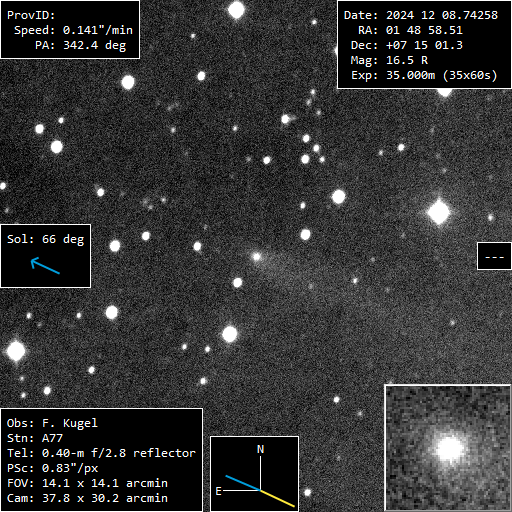This screenshot has width=512, height=512.
Task: Click the blue Sol direction arrow
Action: click(45, 266)
